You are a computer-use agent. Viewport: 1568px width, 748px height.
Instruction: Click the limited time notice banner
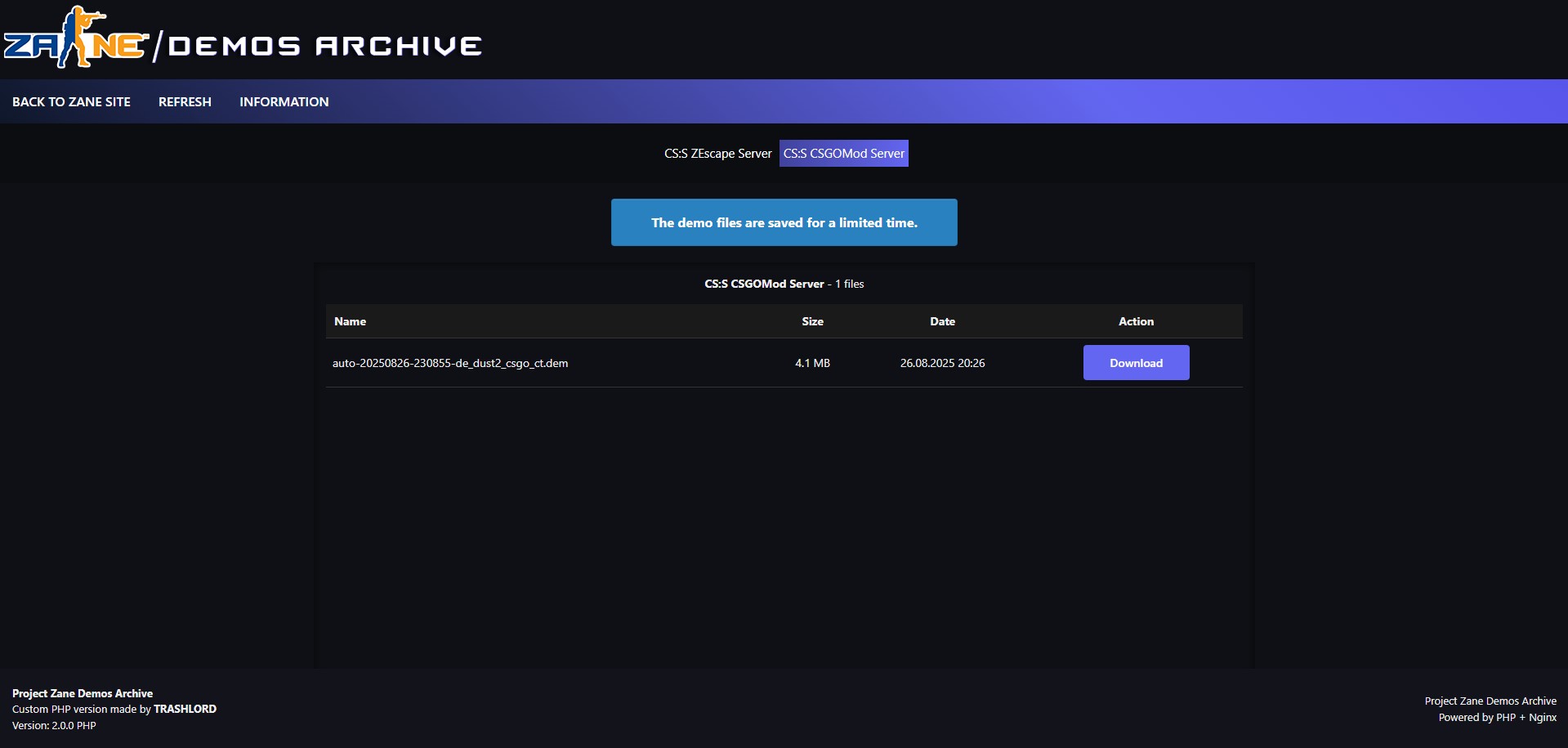pyautogui.click(x=784, y=222)
